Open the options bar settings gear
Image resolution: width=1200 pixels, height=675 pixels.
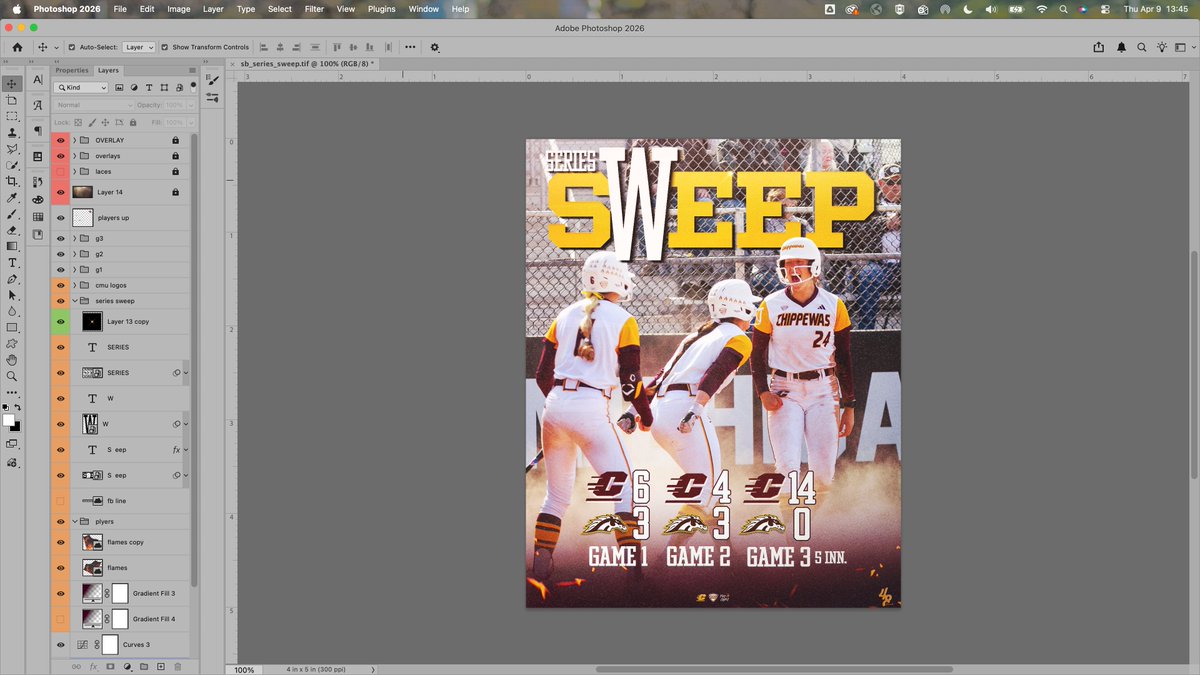click(x=435, y=47)
